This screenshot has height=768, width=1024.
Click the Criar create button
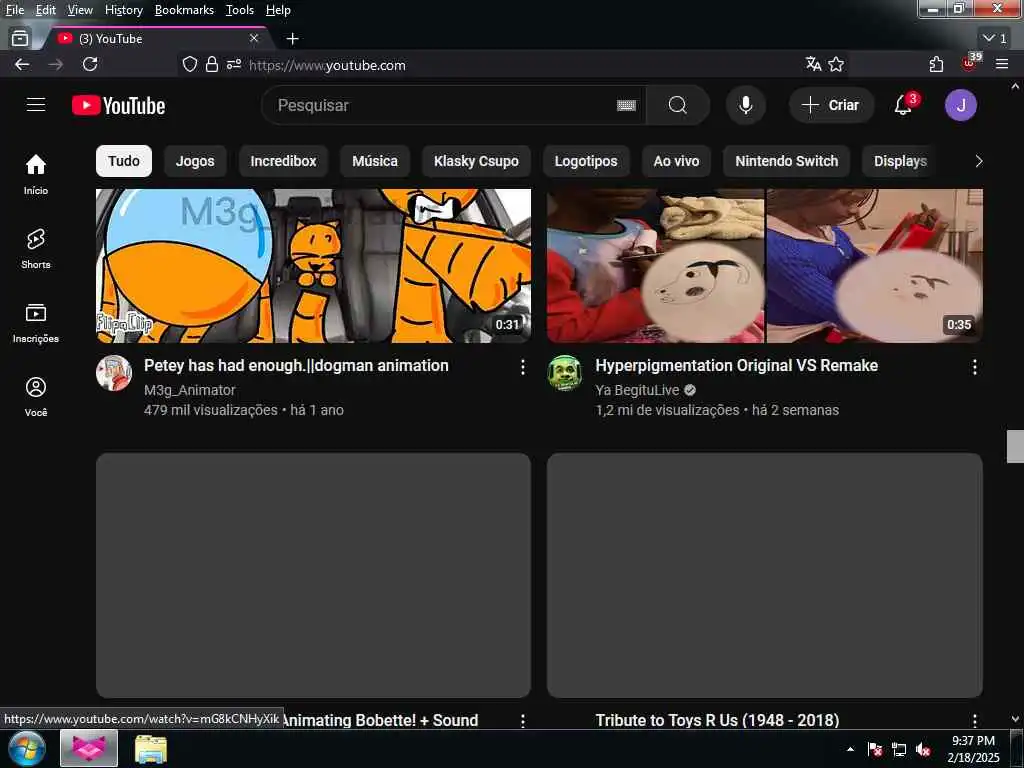831,105
